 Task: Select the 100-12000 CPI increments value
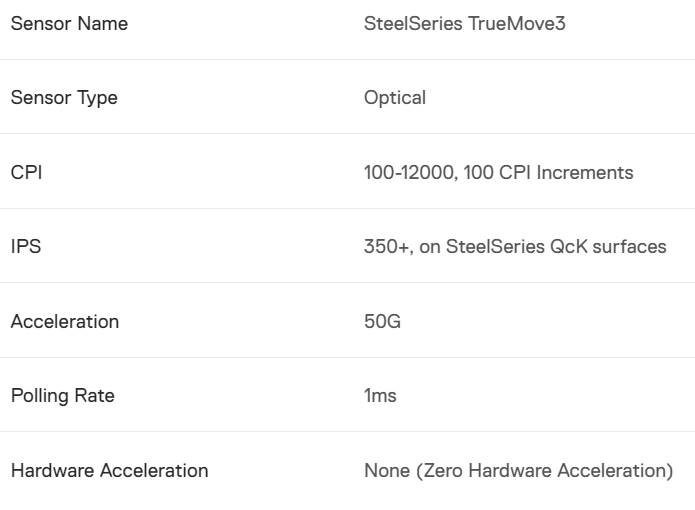(499, 172)
